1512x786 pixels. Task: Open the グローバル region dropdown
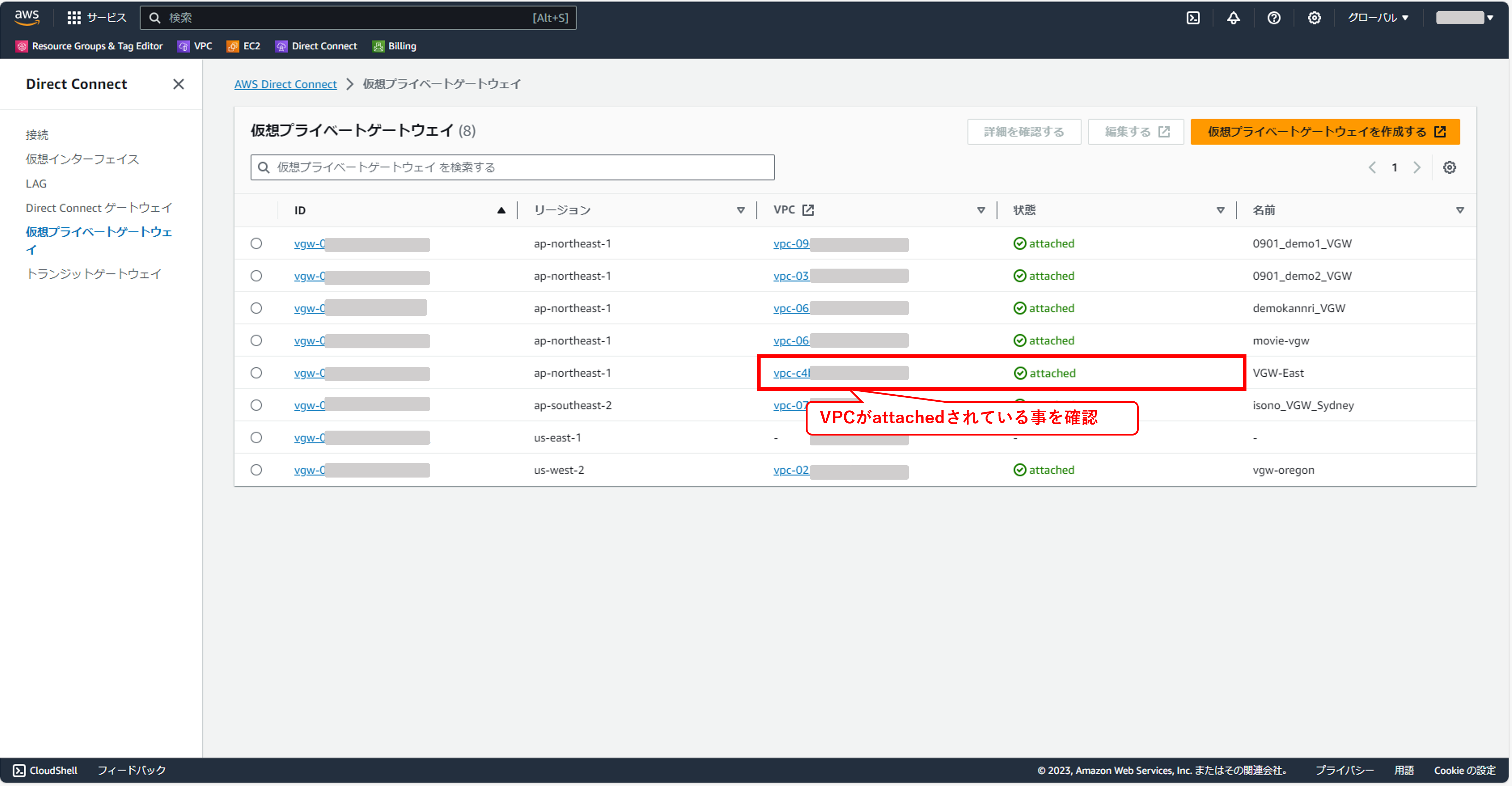1377,18
